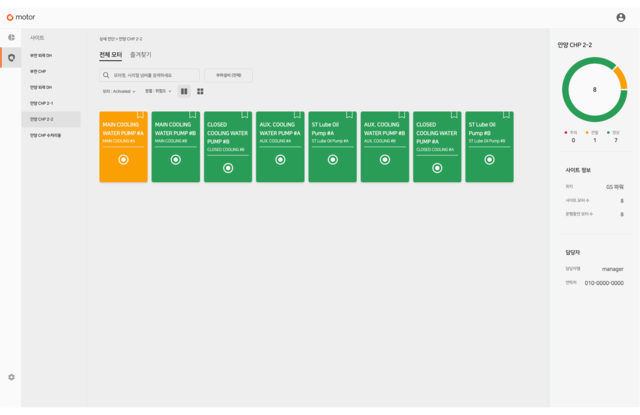
Task: Bookmark the ST Lube Oil Pump #A card
Action: point(349,115)
